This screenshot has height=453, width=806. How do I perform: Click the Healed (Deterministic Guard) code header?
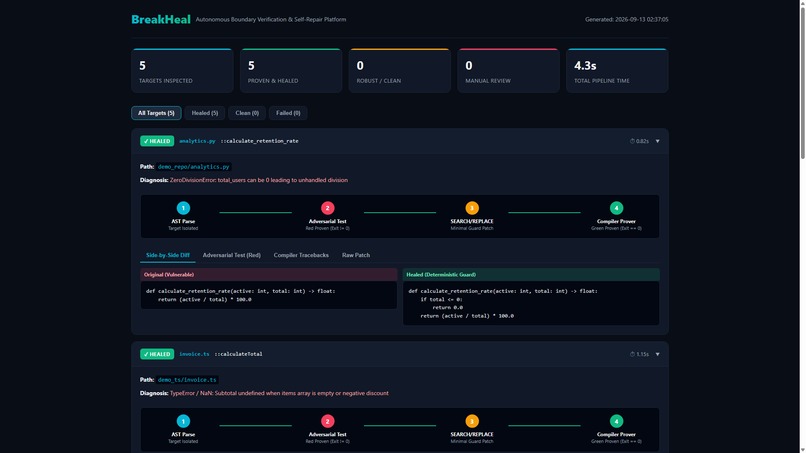tap(531, 275)
